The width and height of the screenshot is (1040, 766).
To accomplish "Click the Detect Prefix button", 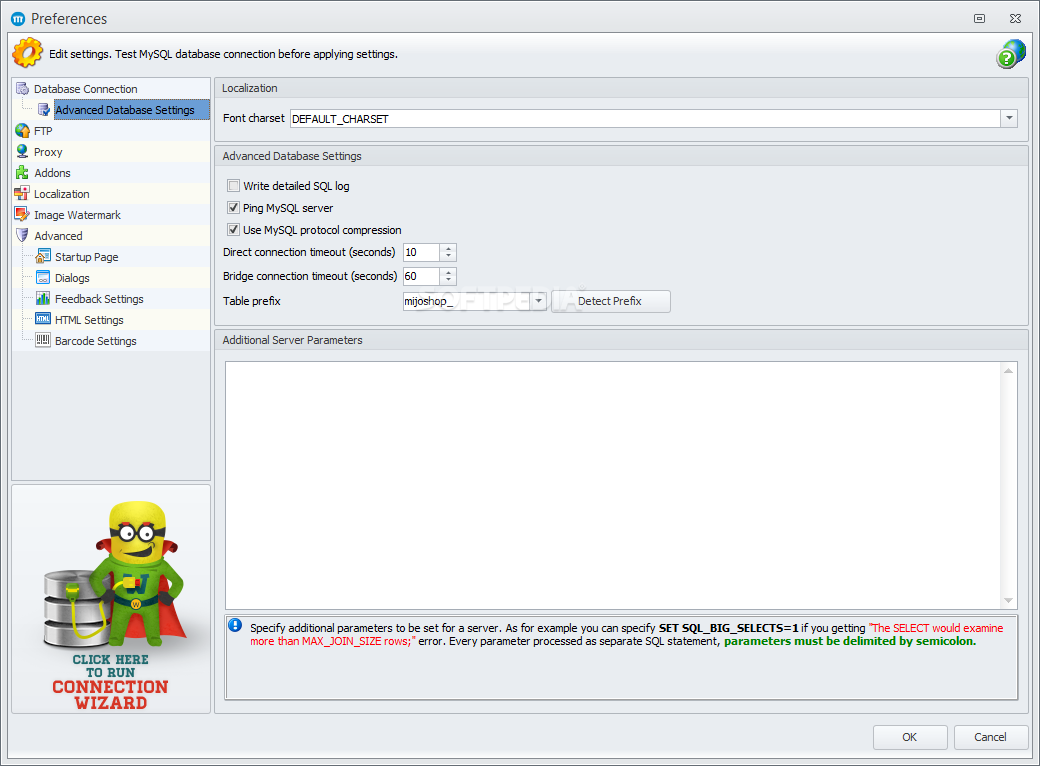I will pyautogui.click(x=610, y=301).
